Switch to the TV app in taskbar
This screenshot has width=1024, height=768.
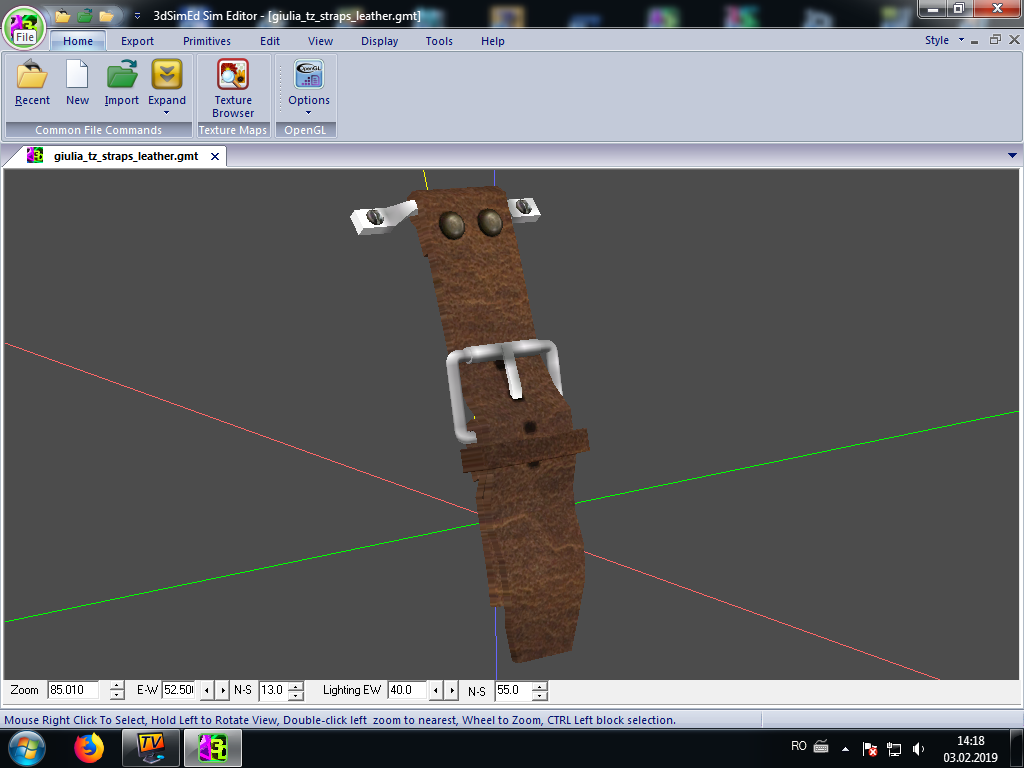(150, 748)
